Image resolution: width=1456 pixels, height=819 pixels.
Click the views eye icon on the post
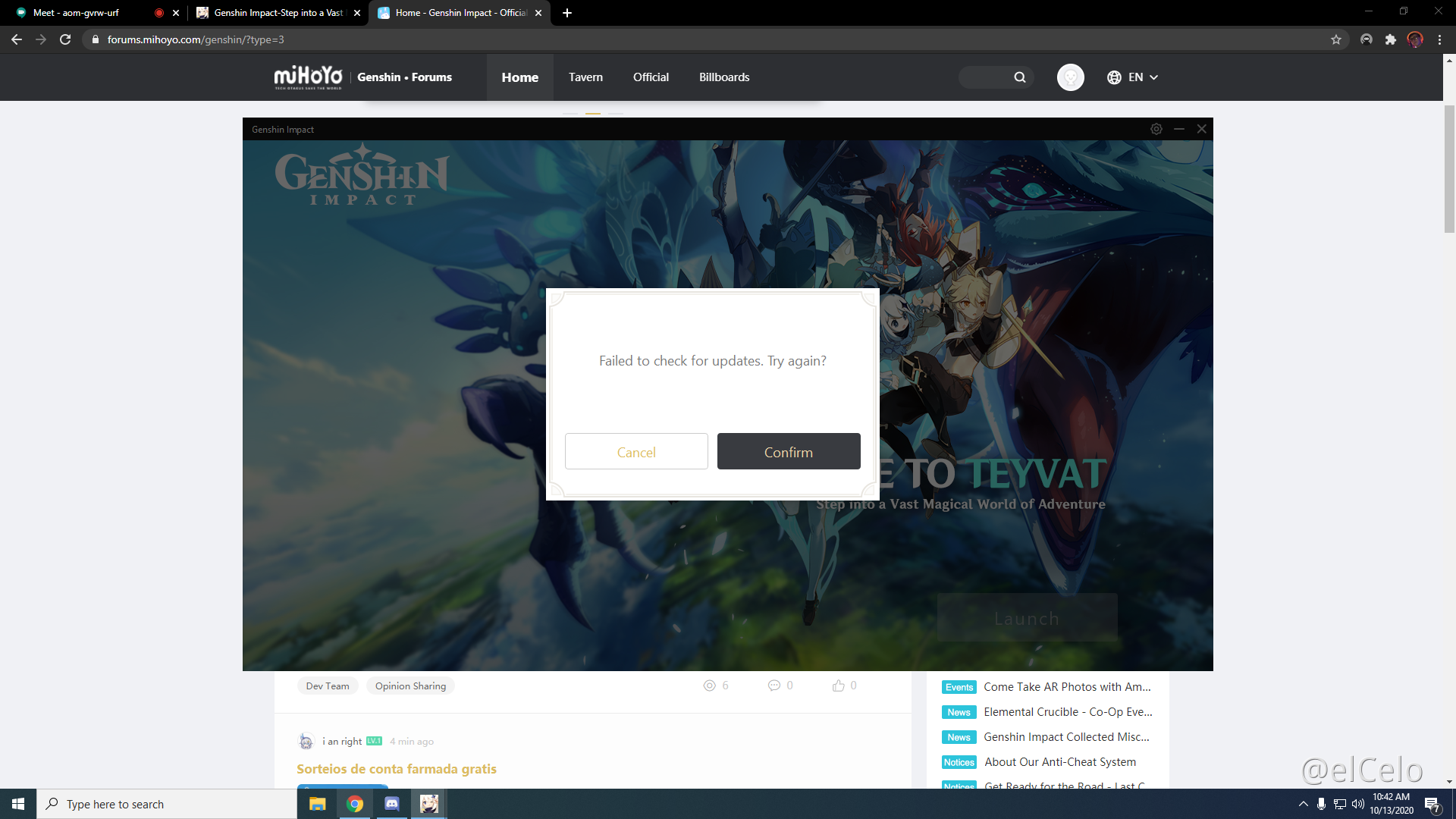pos(711,685)
